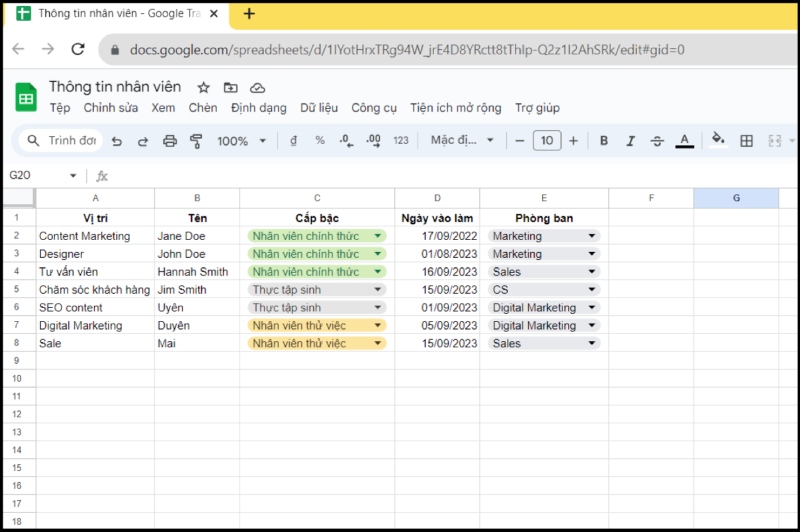Open fill color paint bucket
800x532 pixels.
(718, 139)
